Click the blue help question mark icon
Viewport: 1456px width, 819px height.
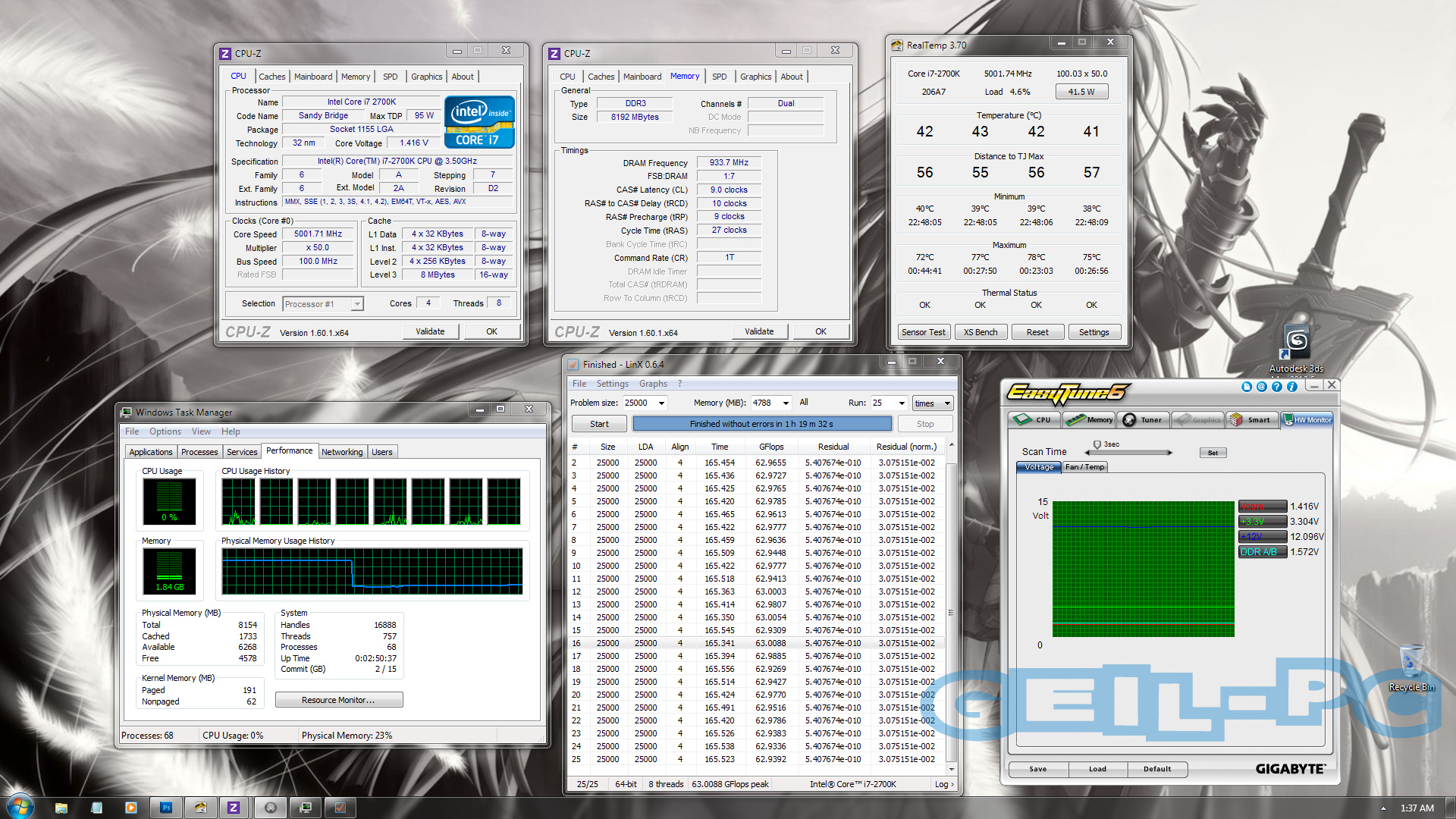(1276, 387)
